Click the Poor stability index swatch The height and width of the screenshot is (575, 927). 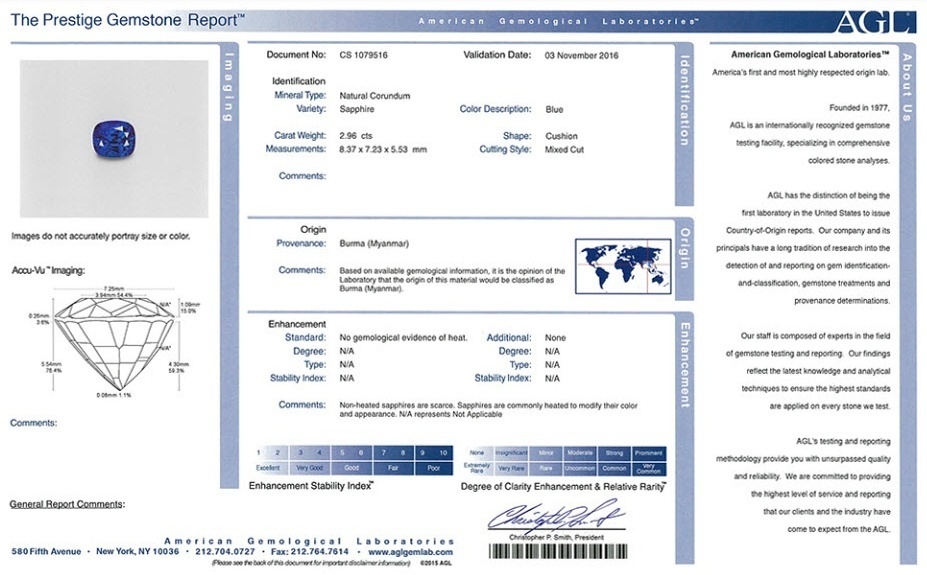click(x=432, y=467)
